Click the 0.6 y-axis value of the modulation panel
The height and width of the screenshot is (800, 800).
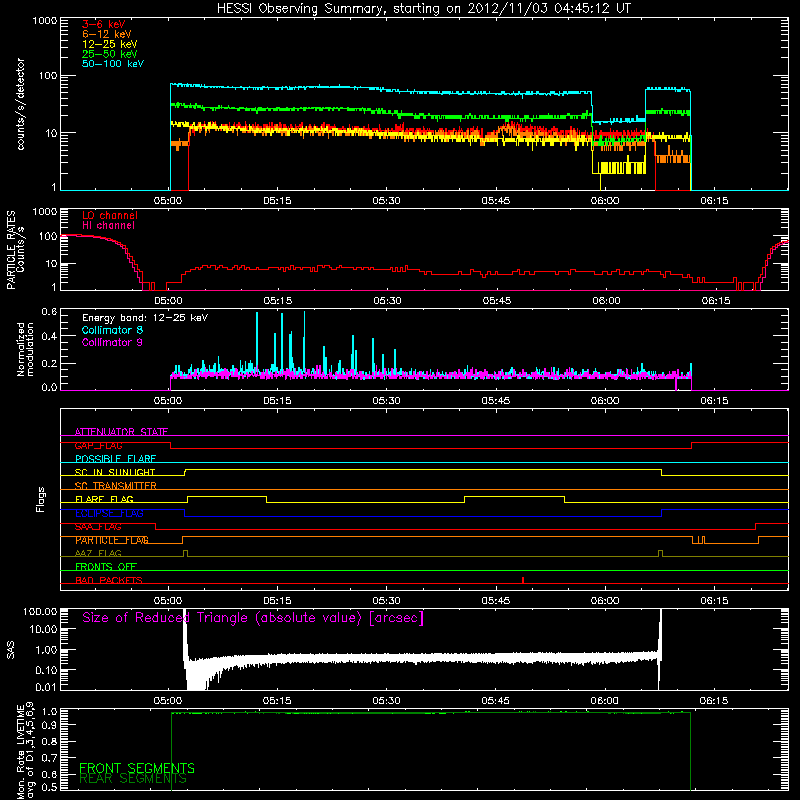[x=49, y=311]
